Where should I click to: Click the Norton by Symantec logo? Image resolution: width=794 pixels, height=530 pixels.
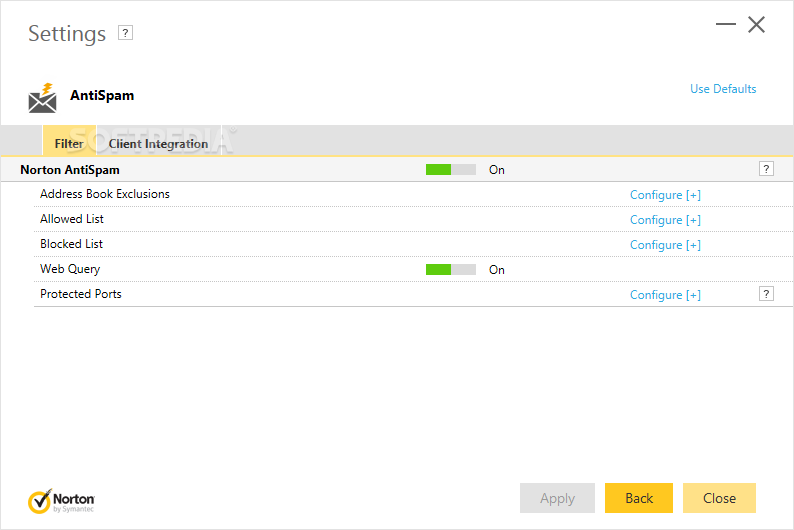(61, 501)
